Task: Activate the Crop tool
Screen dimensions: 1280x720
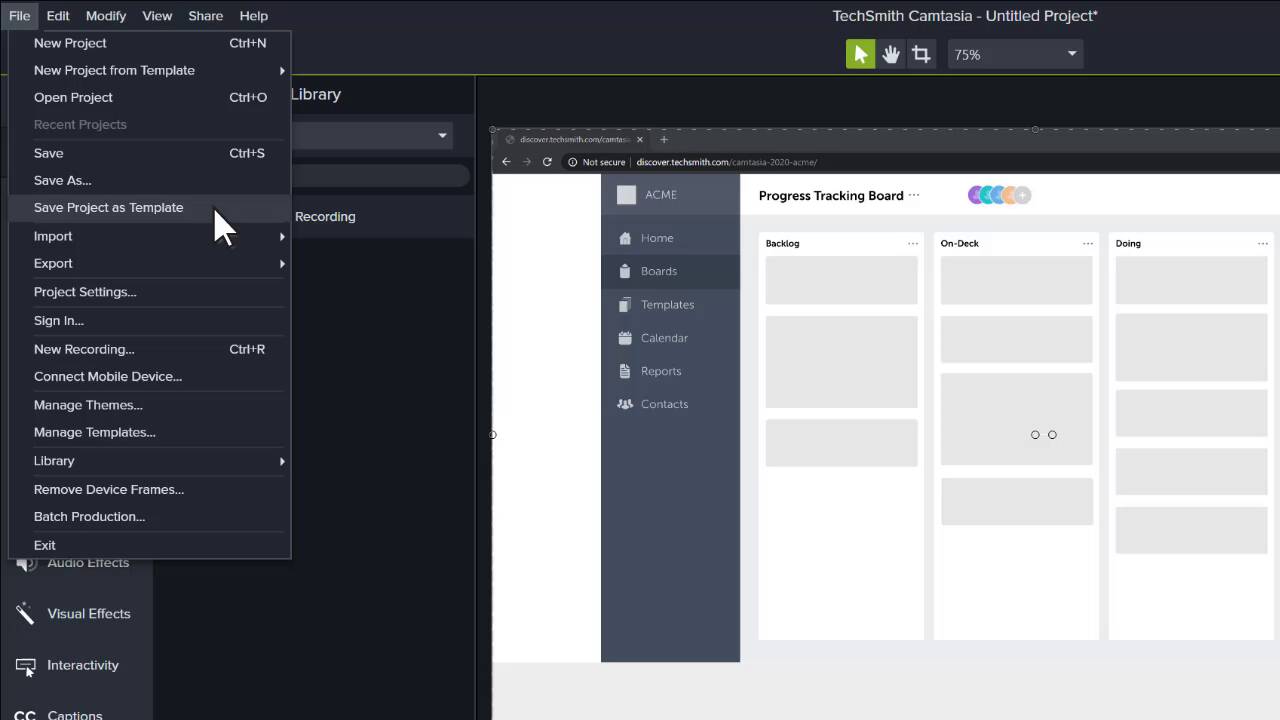Action: [x=921, y=54]
